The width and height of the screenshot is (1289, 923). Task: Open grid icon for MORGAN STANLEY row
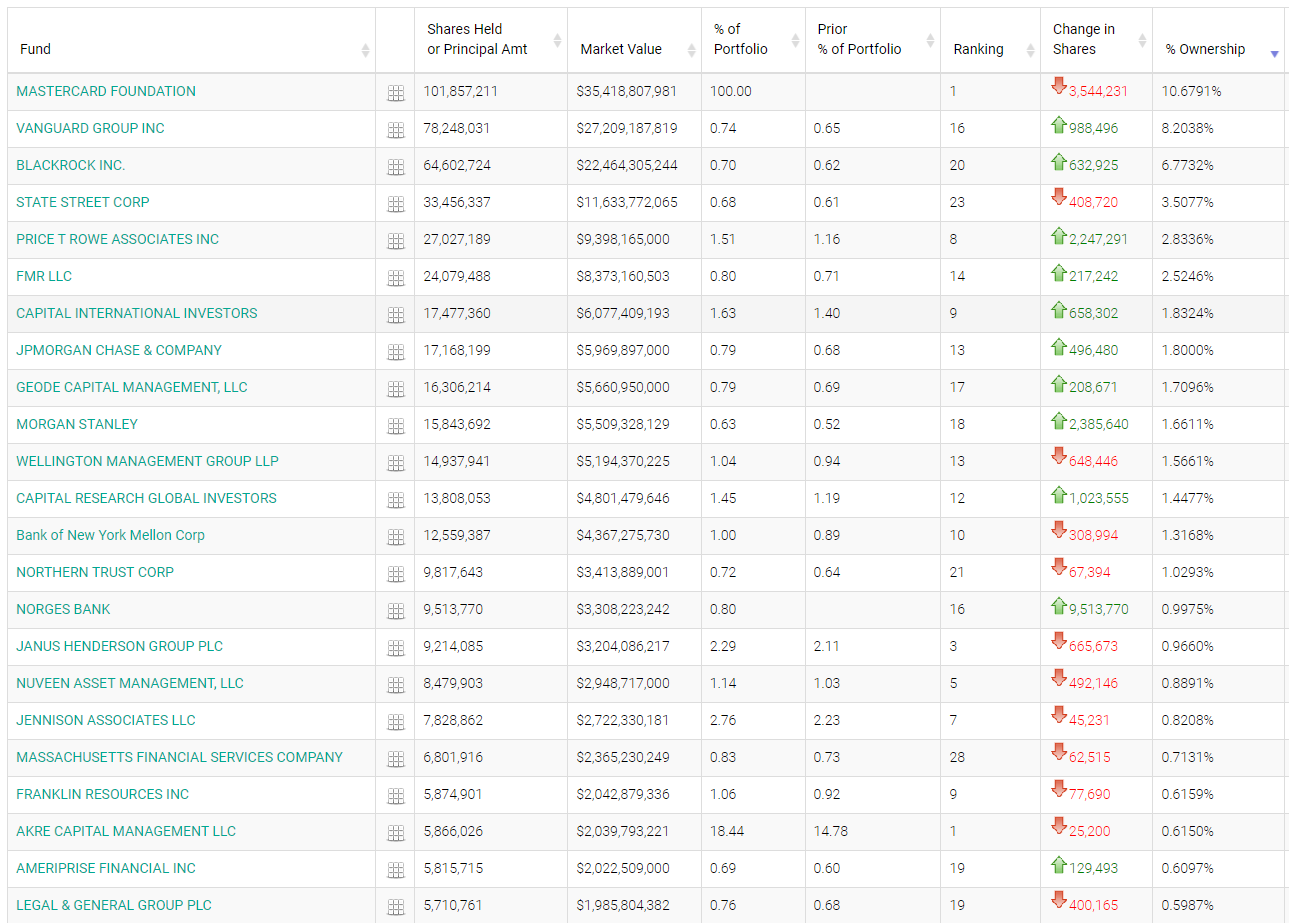point(396,426)
